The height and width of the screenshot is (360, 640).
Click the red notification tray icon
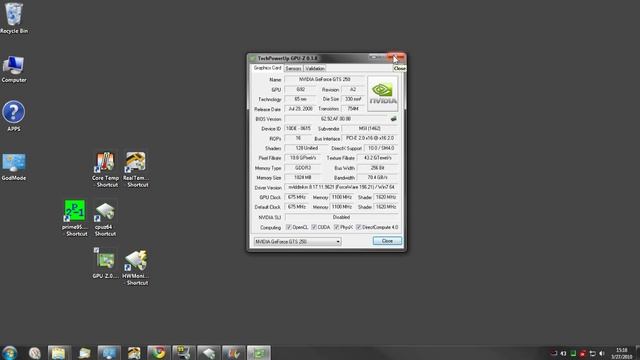click(583, 353)
